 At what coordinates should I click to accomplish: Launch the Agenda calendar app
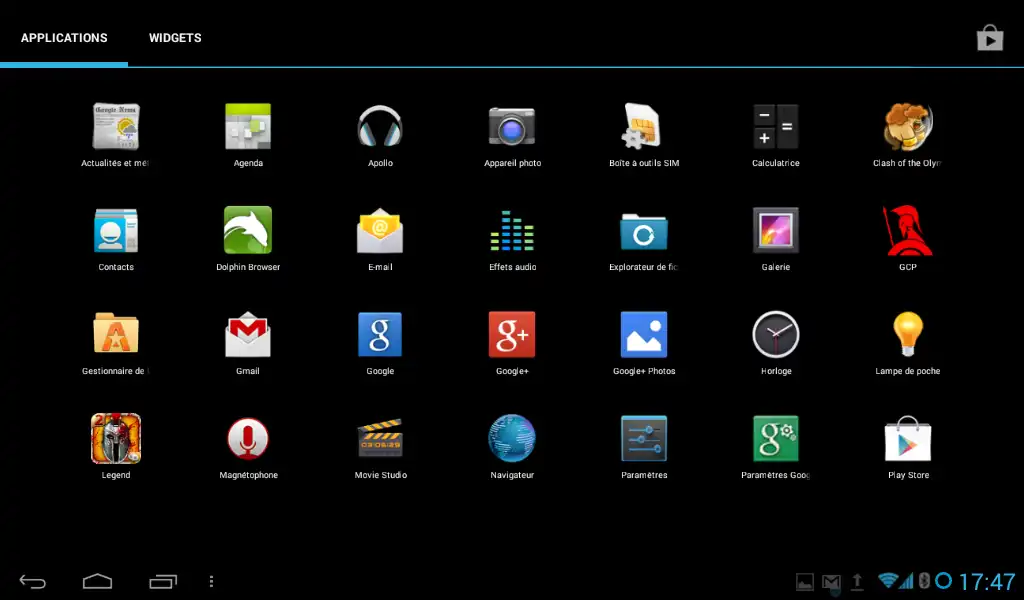(x=248, y=126)
